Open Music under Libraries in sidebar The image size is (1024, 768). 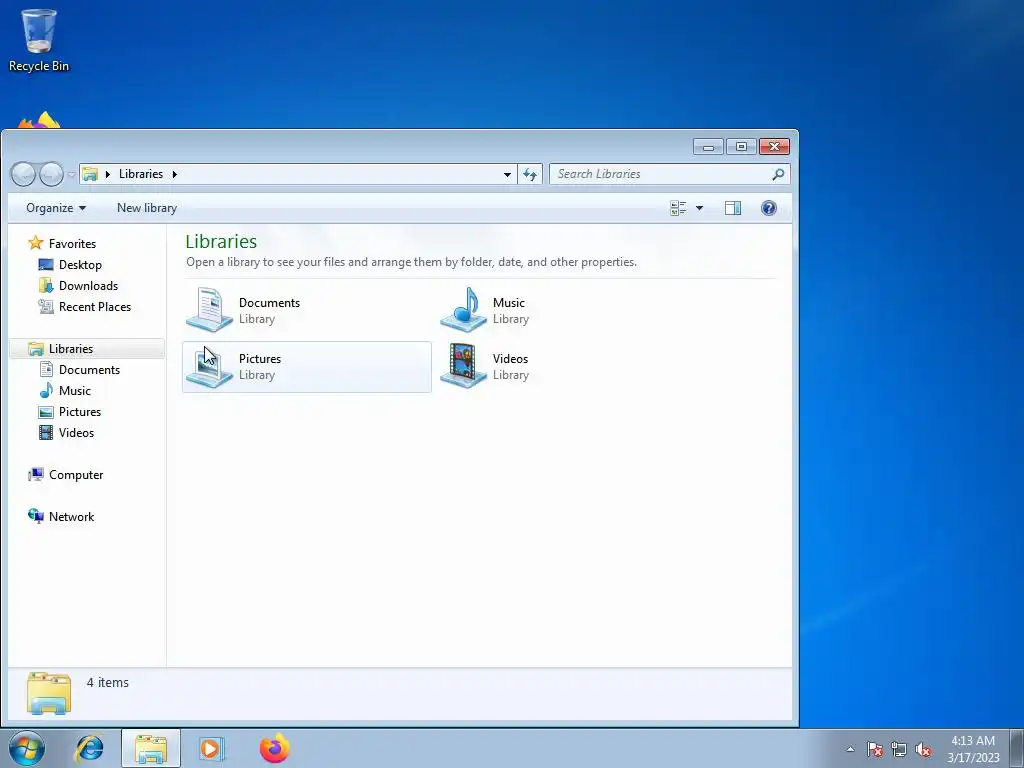pyautogui.click(x=74, y=391)
